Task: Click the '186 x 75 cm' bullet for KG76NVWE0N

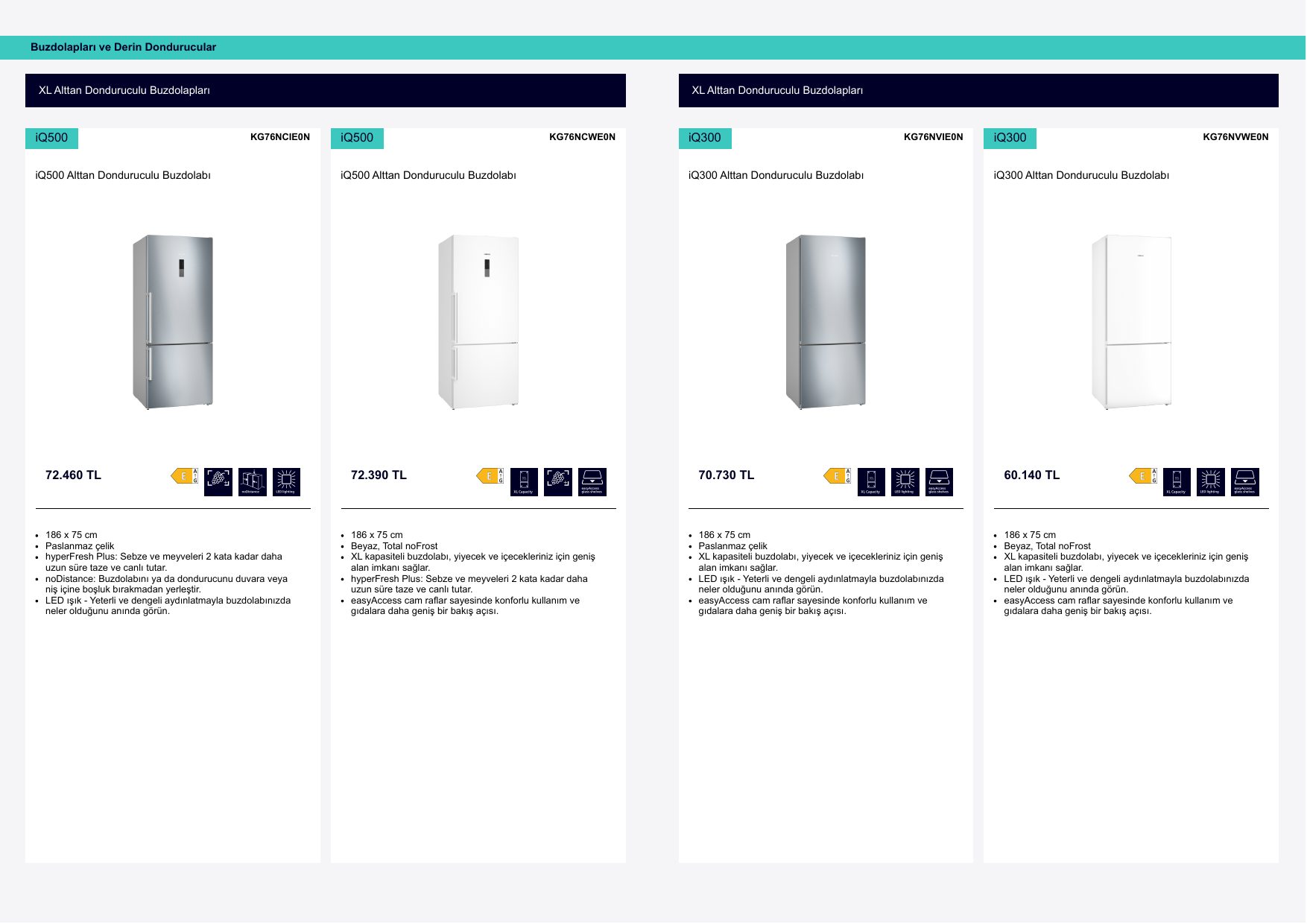Action: click(1030, 535)
